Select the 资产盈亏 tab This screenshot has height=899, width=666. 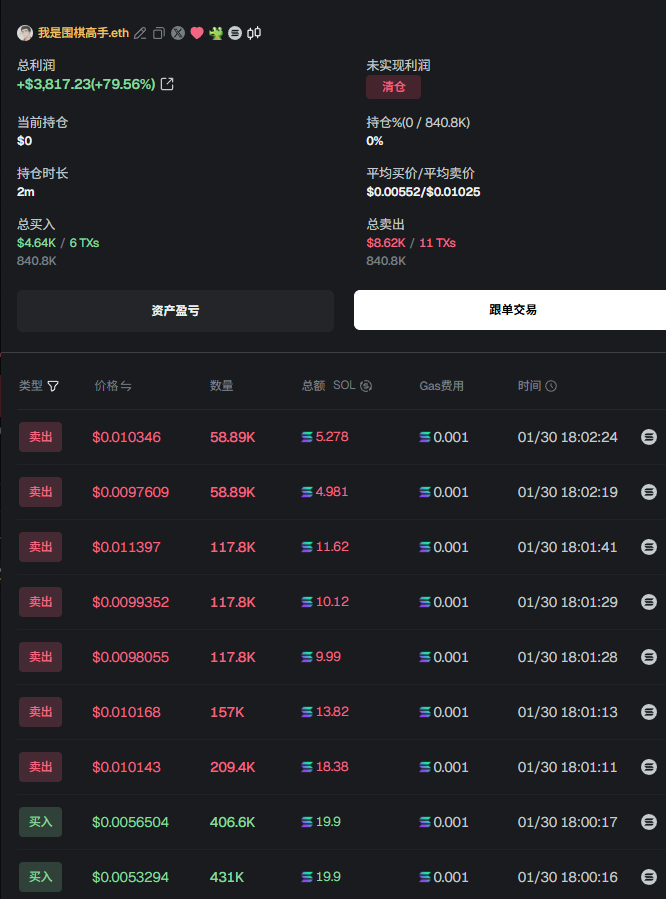click(175, 311)
